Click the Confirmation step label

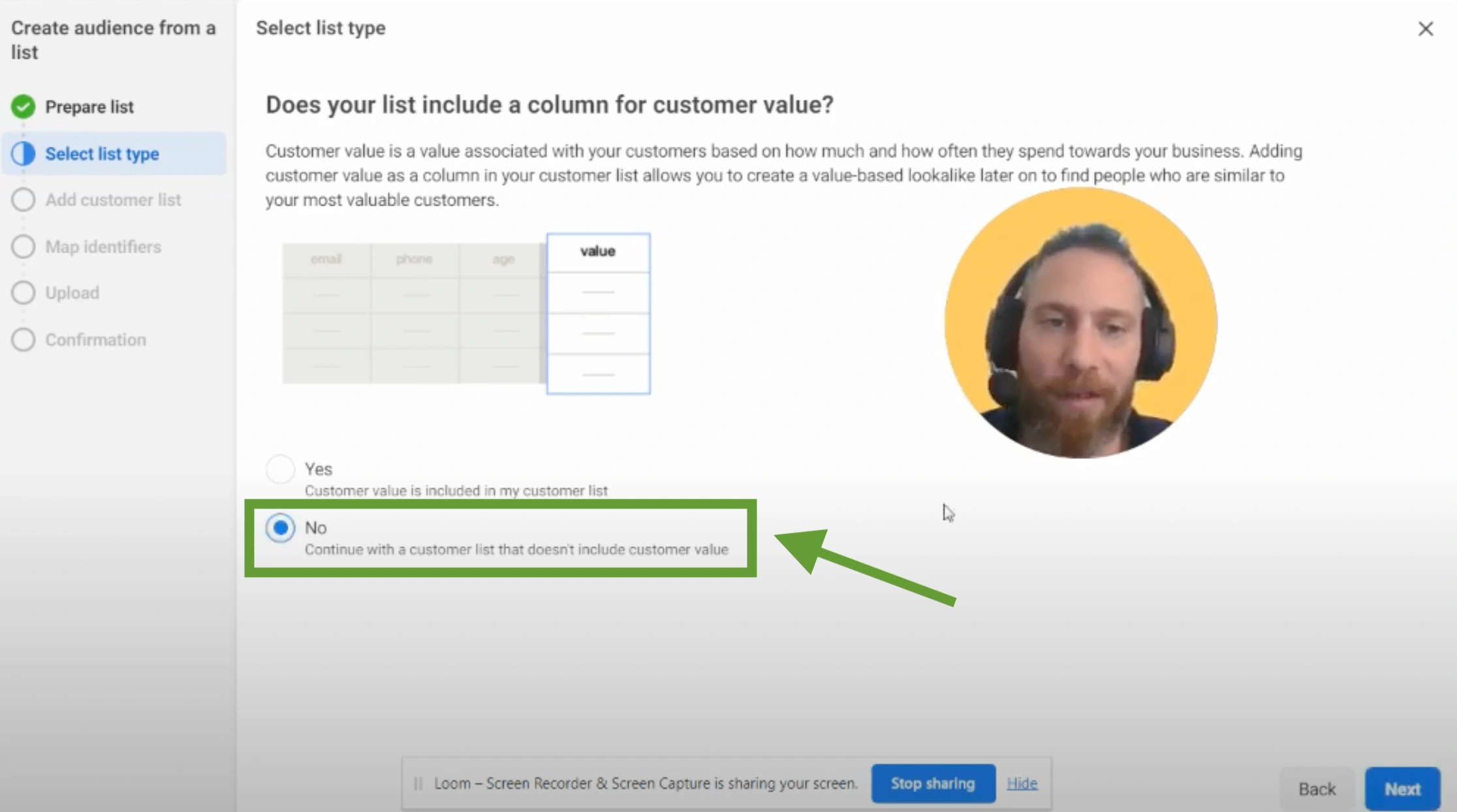pos(95,339)
